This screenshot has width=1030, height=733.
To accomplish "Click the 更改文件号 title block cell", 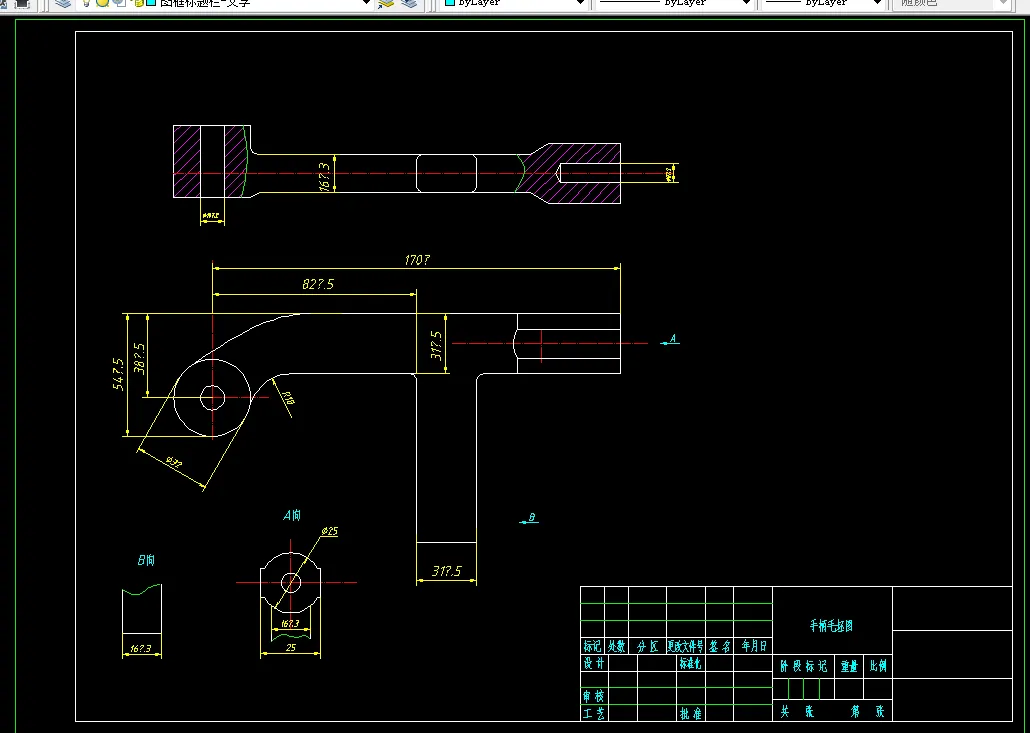I will (x=686, y=646).
